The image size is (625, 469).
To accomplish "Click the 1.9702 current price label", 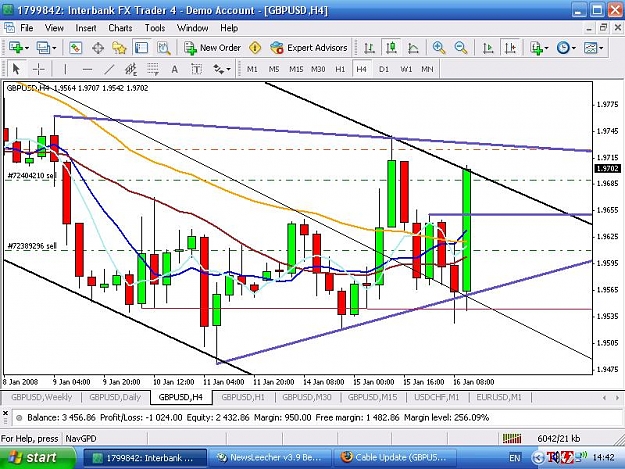I will pyautogui.click(x=607, y=169).
